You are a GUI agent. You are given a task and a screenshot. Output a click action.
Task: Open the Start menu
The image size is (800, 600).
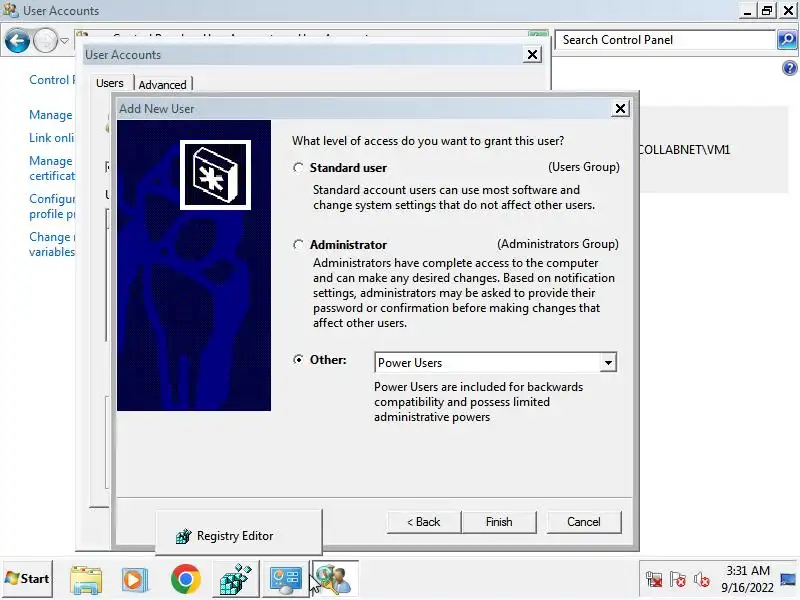click(28, 579)
